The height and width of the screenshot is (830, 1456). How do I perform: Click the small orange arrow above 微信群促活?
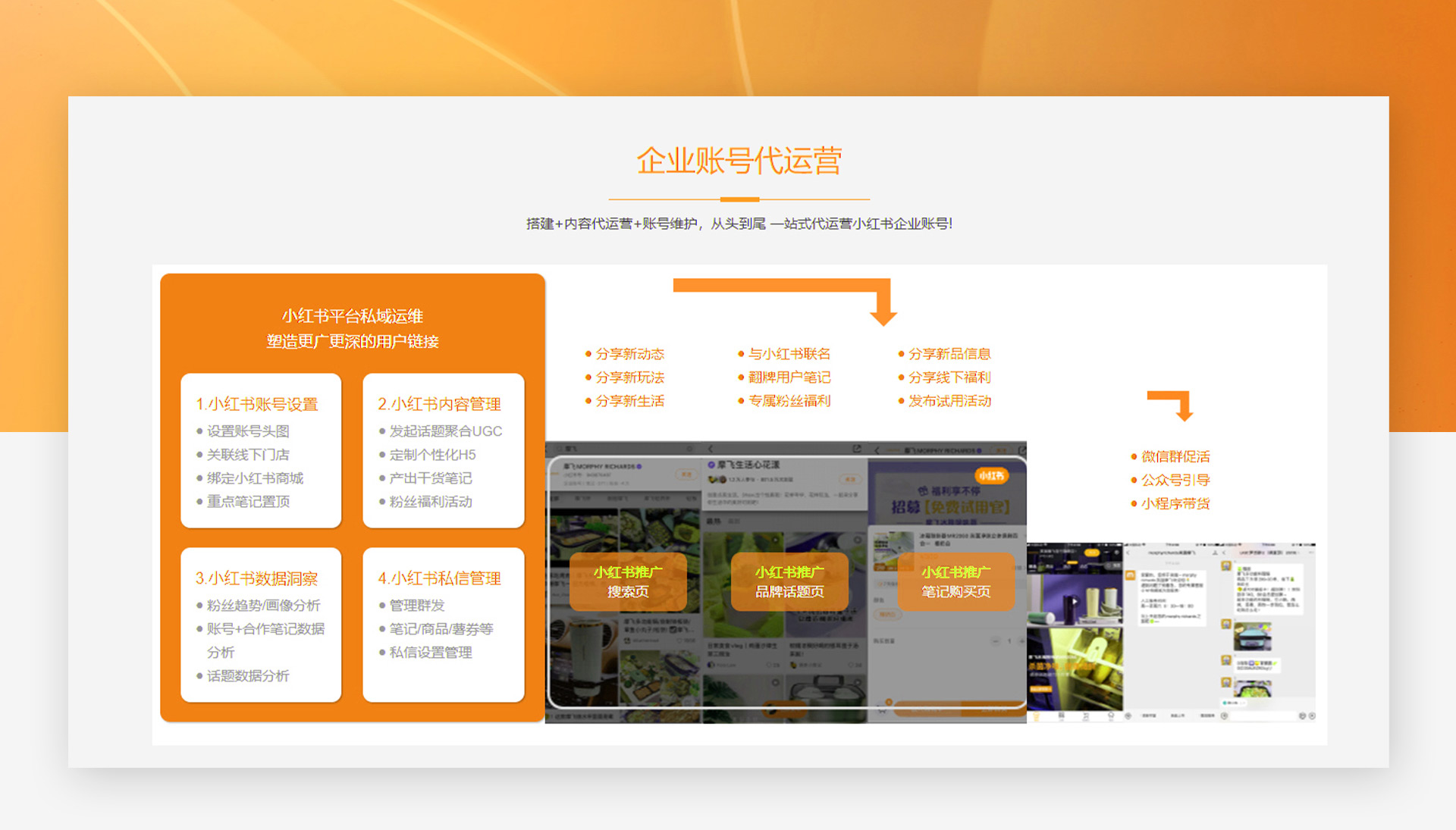coord(1182,406)
